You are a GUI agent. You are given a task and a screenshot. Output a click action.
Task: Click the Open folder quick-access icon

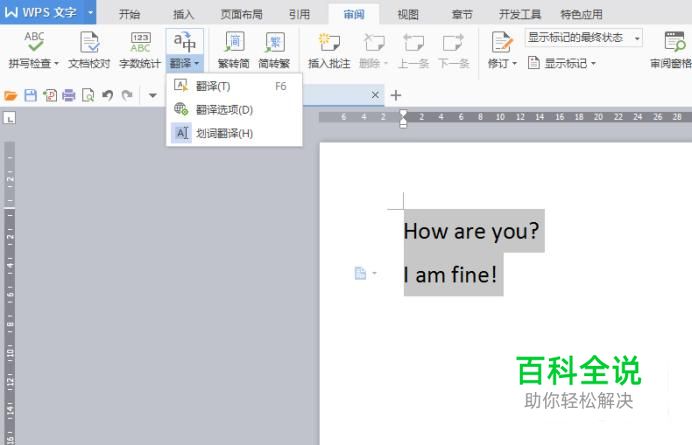point(11,95)
